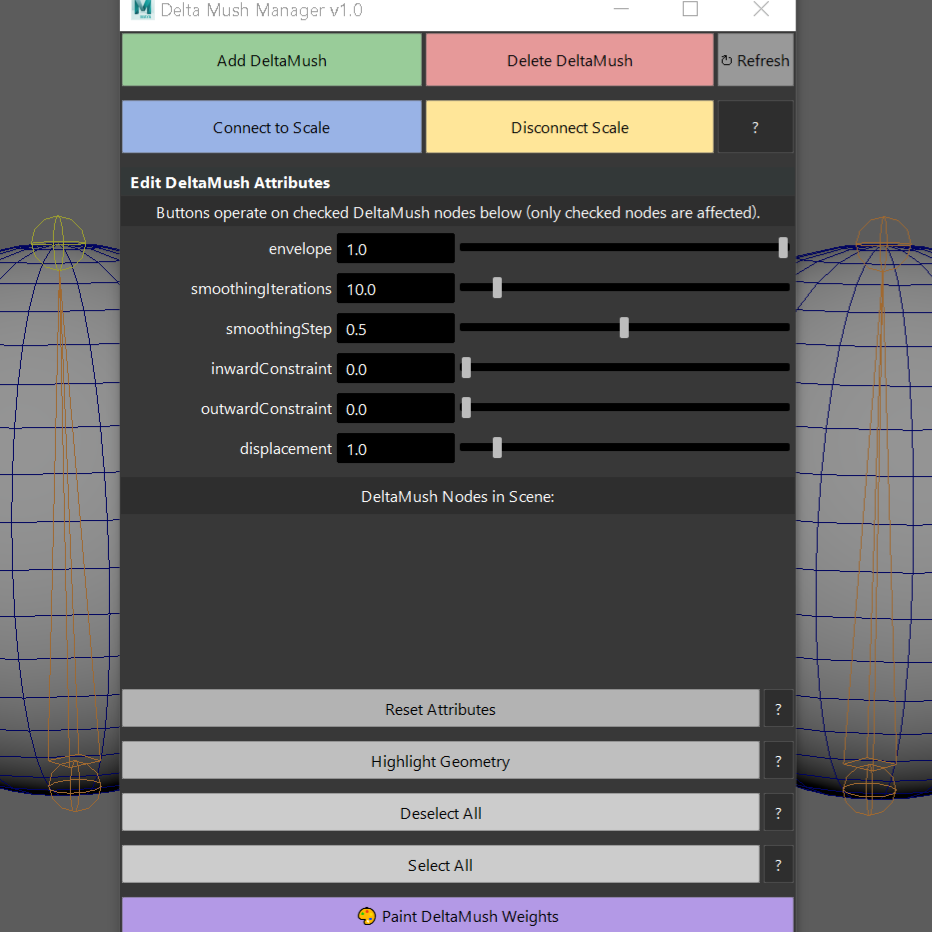Click the smoothingStep value field
This screenshot has height=932, width=932.
(396, 328)
